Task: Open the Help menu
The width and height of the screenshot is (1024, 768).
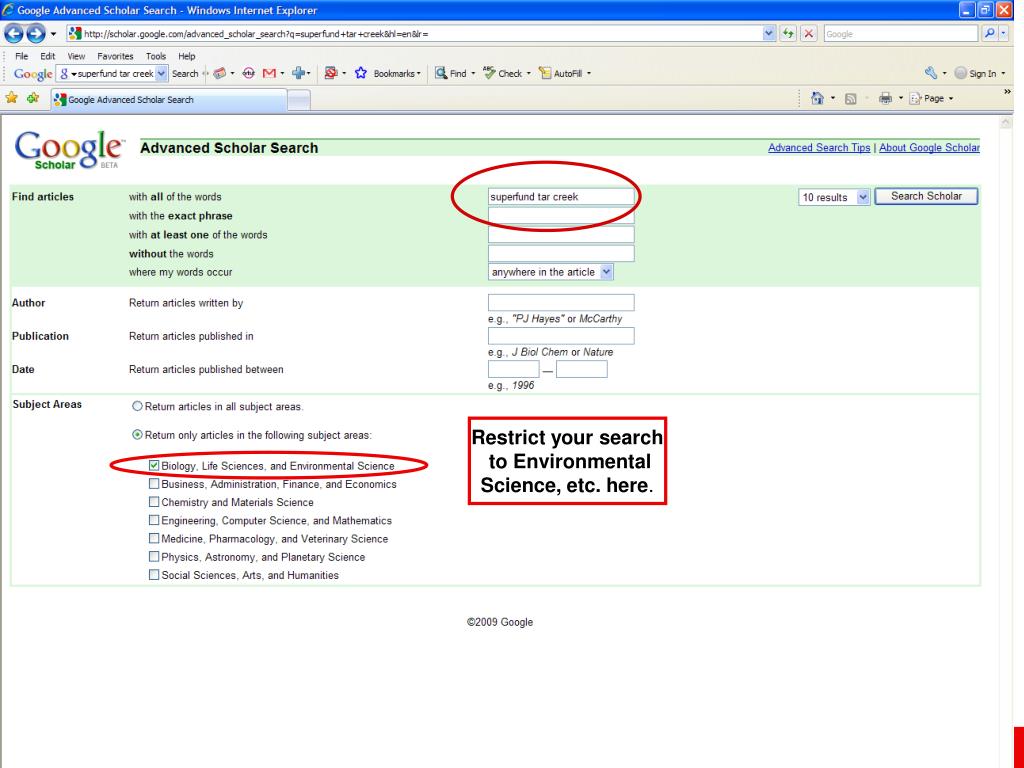Action: tap(187, 56)
